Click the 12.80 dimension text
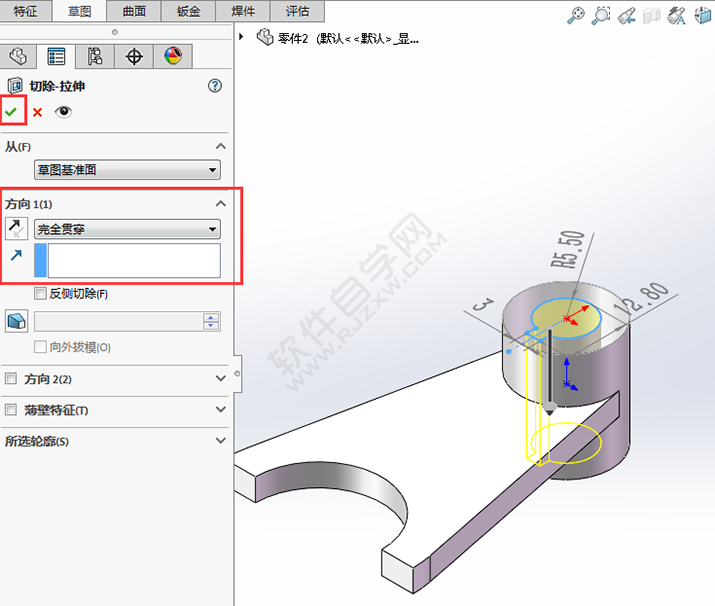Viewport: 715px width, 606px height. pos(641,299)
